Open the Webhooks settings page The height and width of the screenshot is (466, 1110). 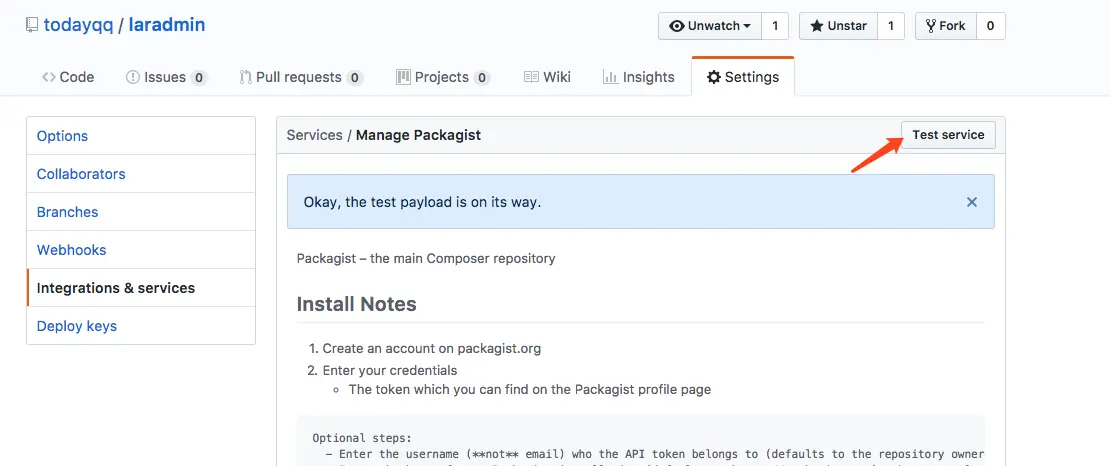pyautogui.click(x=71, y=250)
